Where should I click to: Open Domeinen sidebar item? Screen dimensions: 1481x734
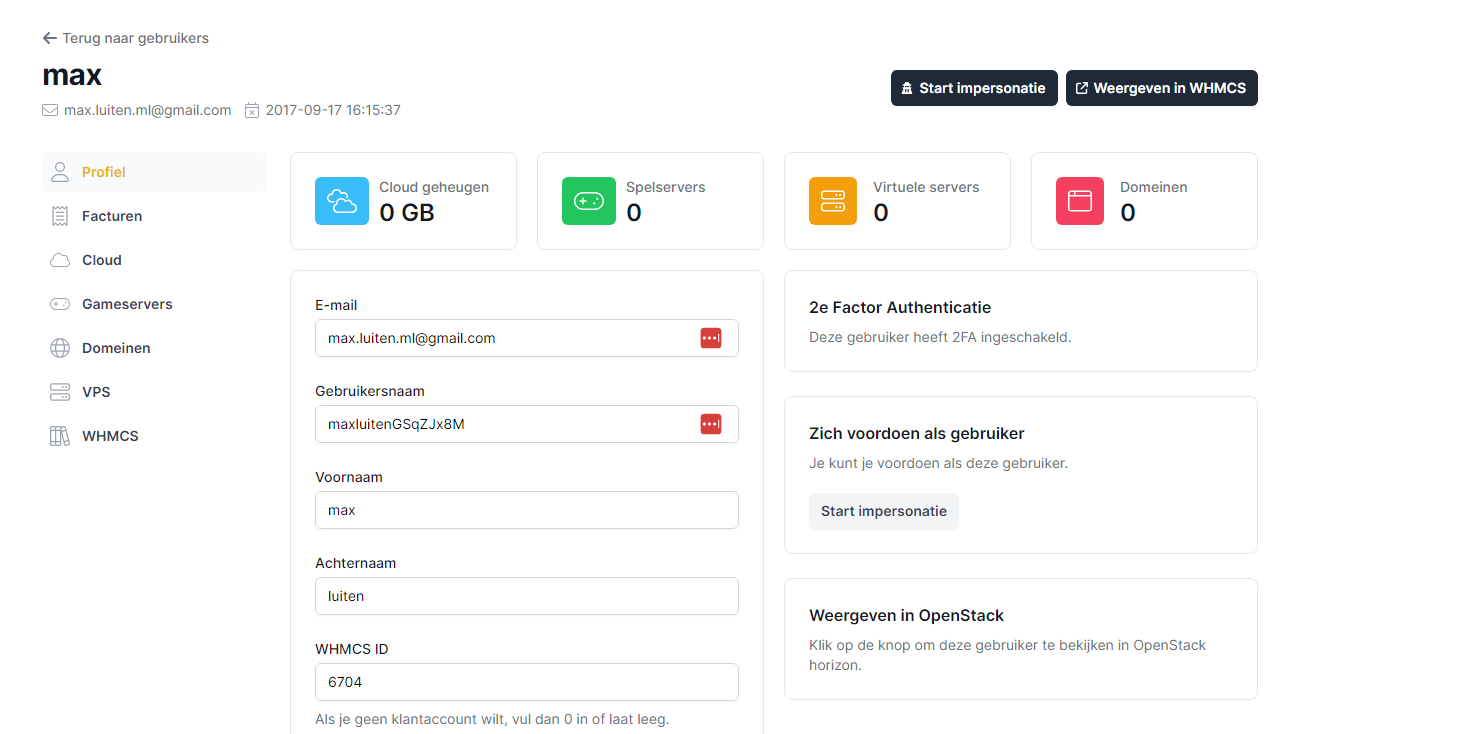point(115,348)
